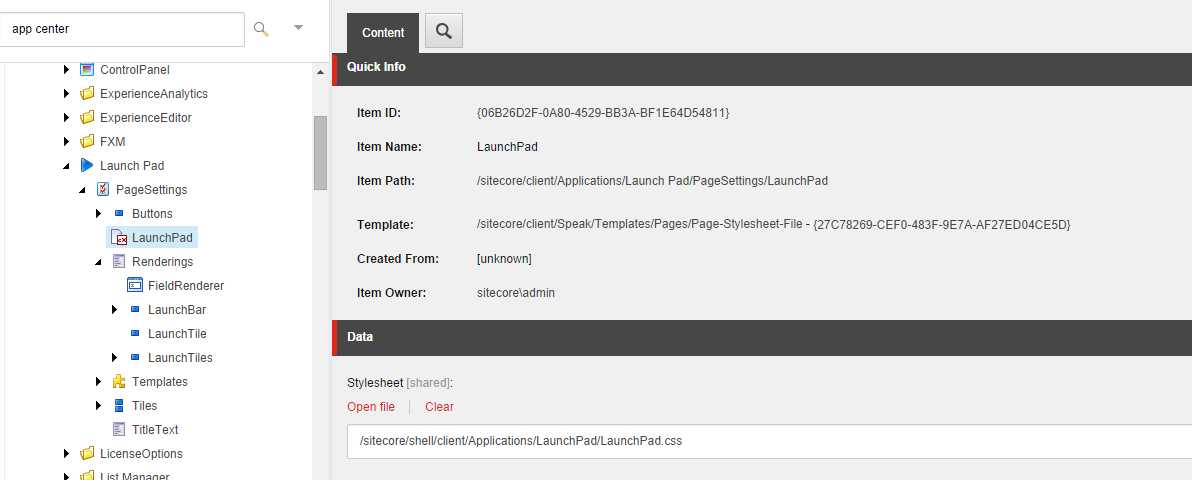Expand the FXM folder node

[67, 142]
